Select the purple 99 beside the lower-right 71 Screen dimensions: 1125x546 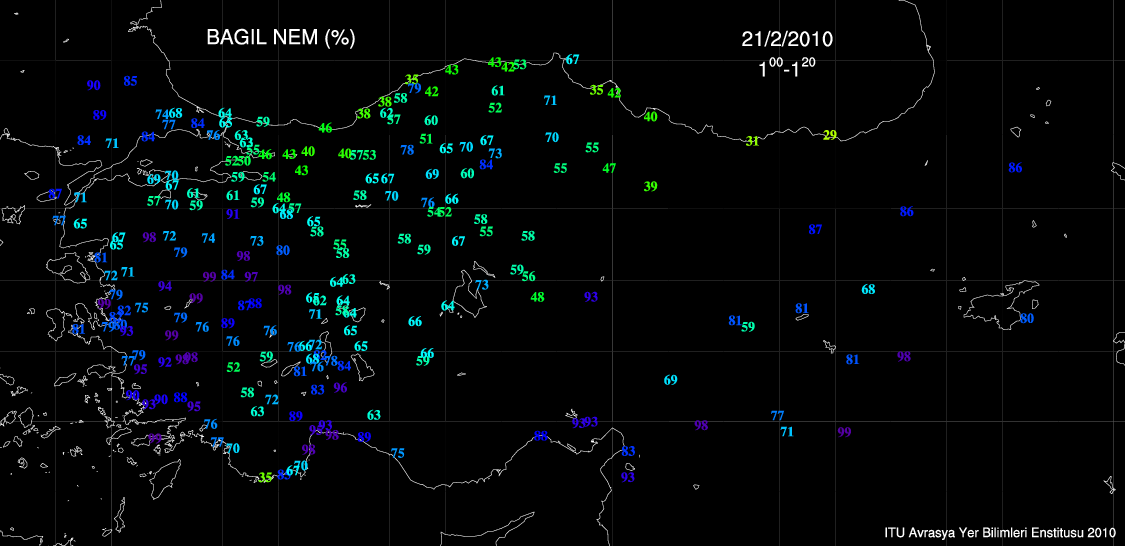[x=845, y=432]
